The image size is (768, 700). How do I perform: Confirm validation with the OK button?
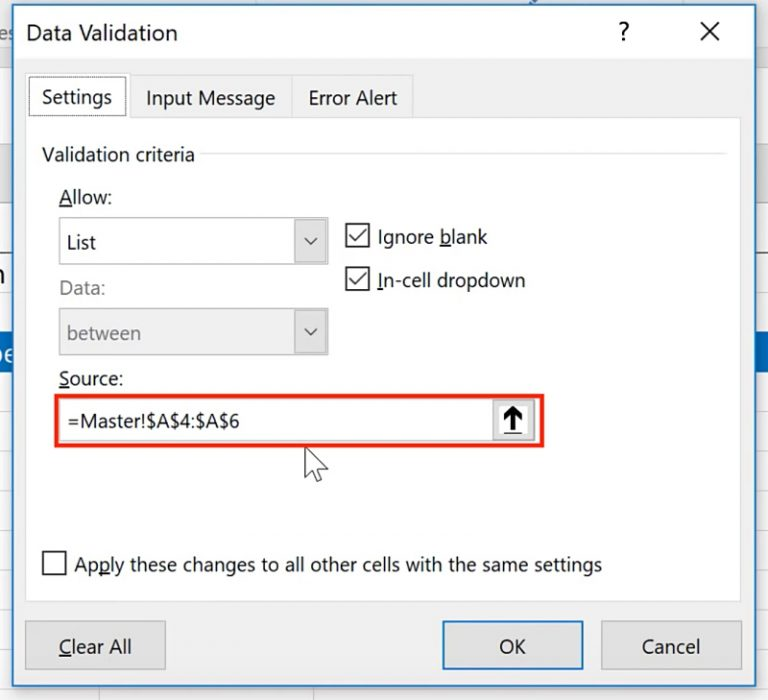(x=512, y=647)
